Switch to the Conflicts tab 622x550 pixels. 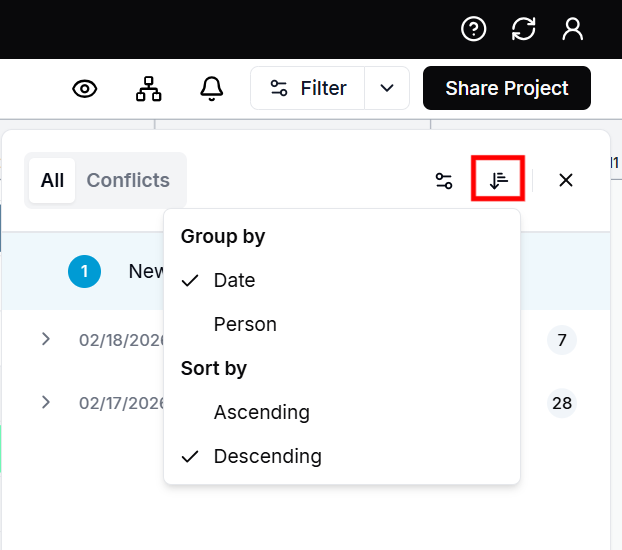[128, 181]
